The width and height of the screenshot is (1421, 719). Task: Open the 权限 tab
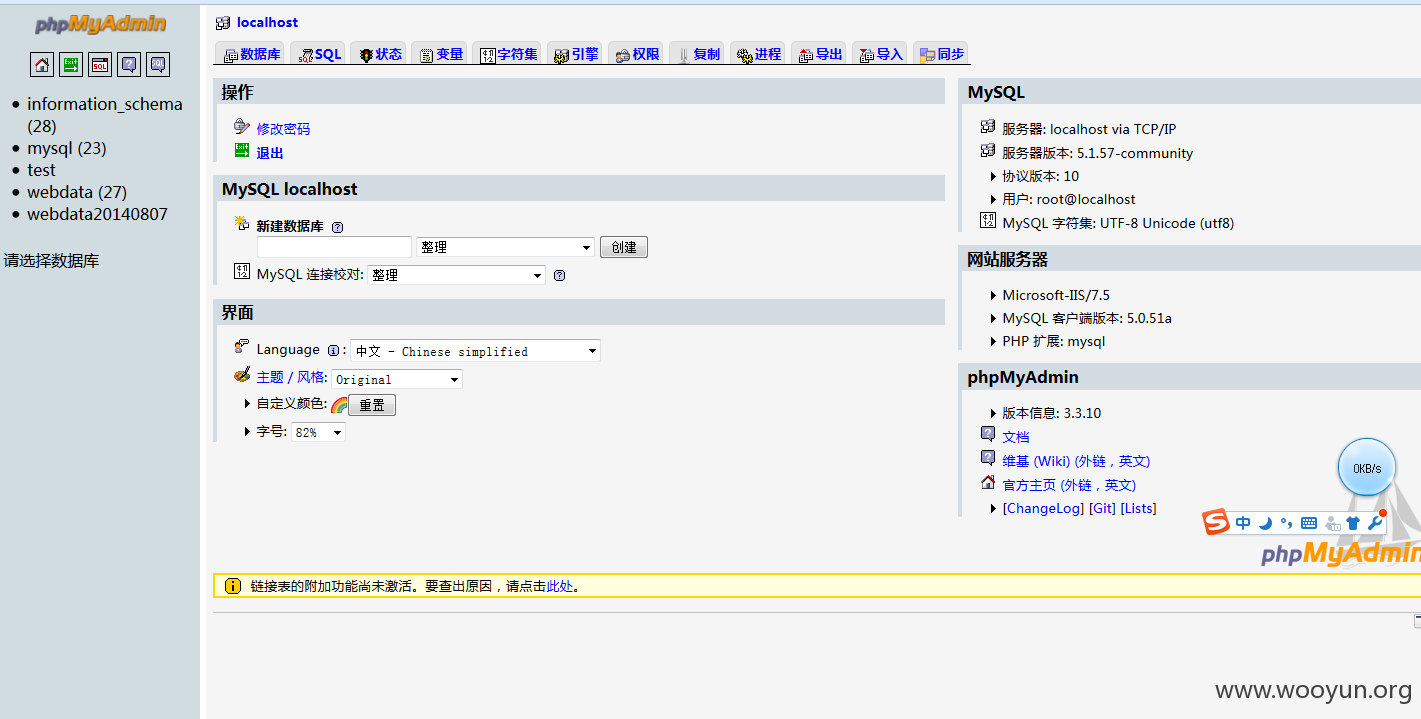[x=637, y=54]
